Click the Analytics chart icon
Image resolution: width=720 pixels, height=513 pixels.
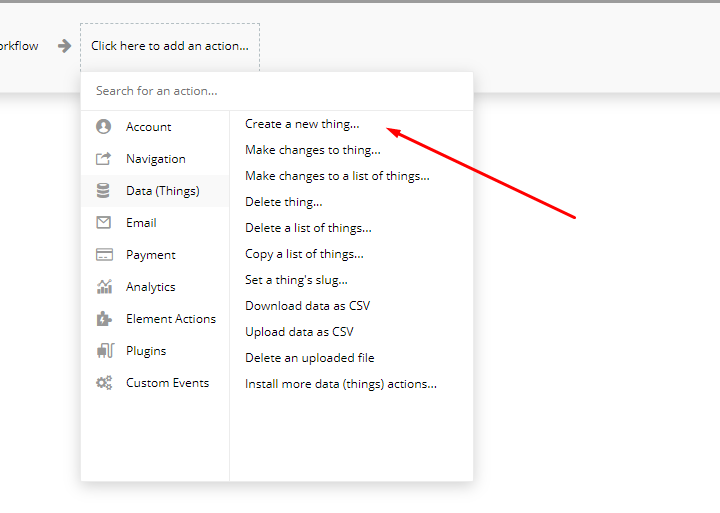pos(104,287)
